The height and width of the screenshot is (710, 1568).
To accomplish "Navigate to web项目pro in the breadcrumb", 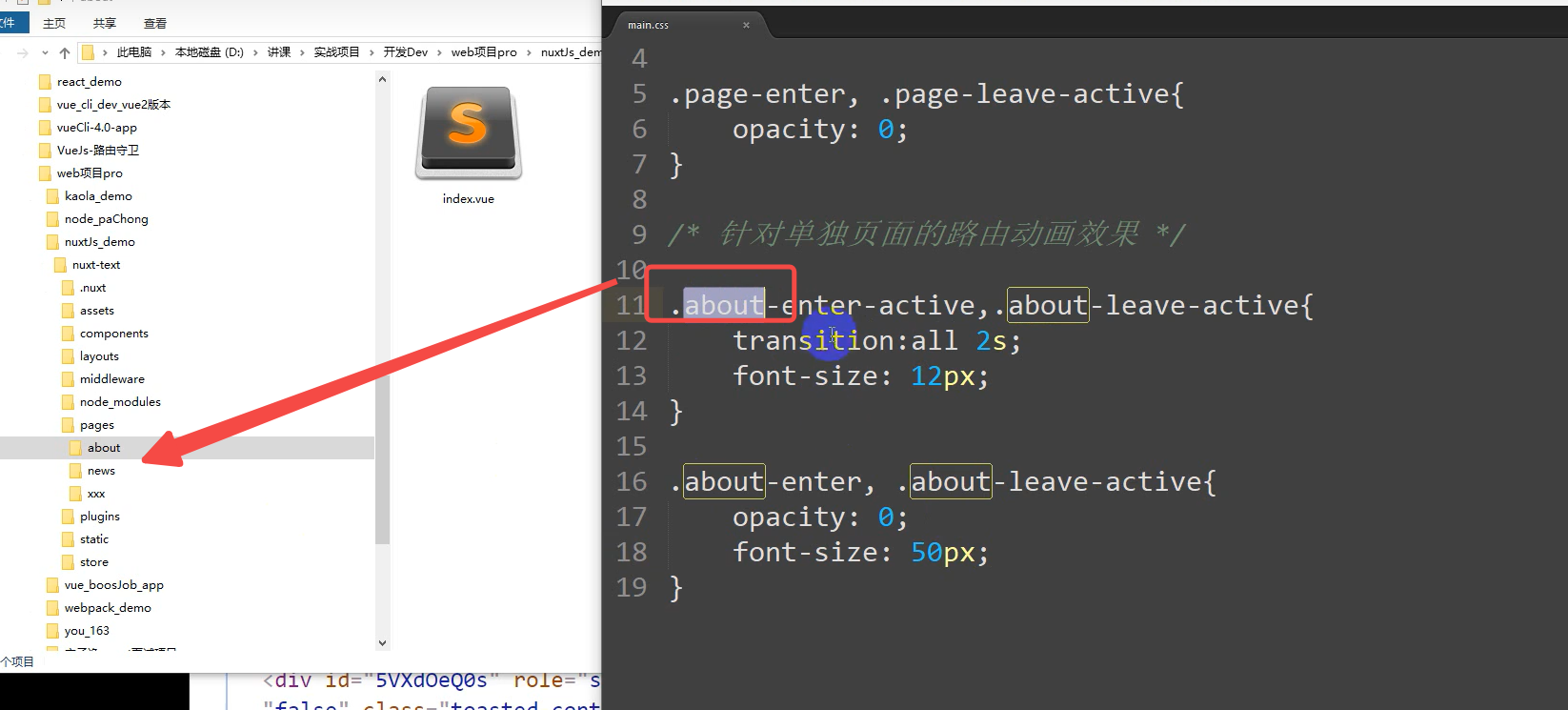I will pos(484,52).
